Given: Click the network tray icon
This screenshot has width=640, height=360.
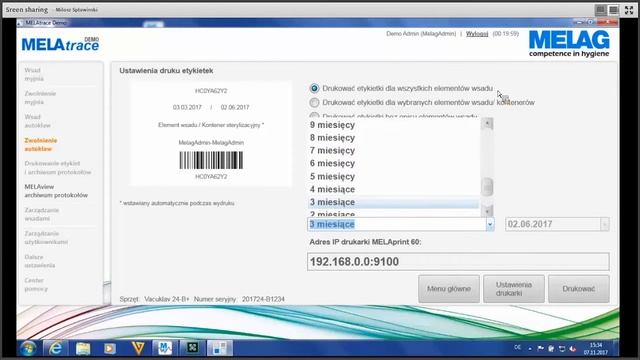Looking at the screenshot, I should click(x=562, y=349).
